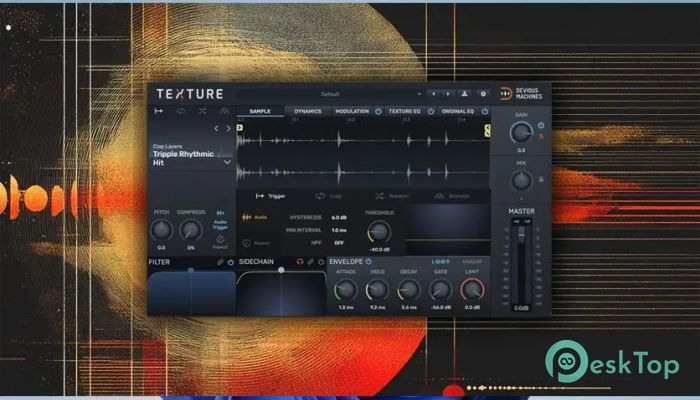Toggle the Filter power button

click(231, 262)
